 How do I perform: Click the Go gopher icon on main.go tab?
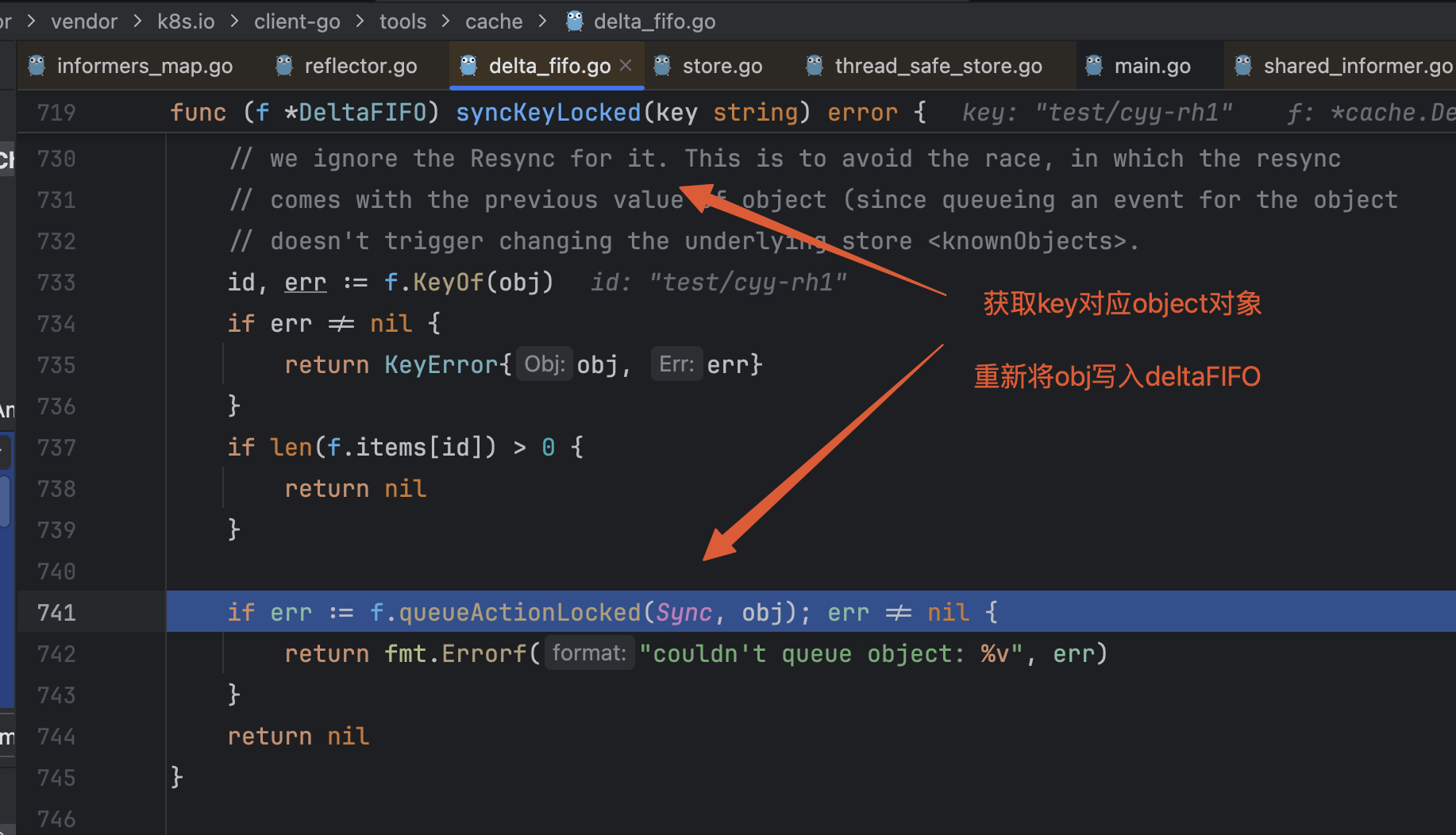click(x=1094, y=65)
